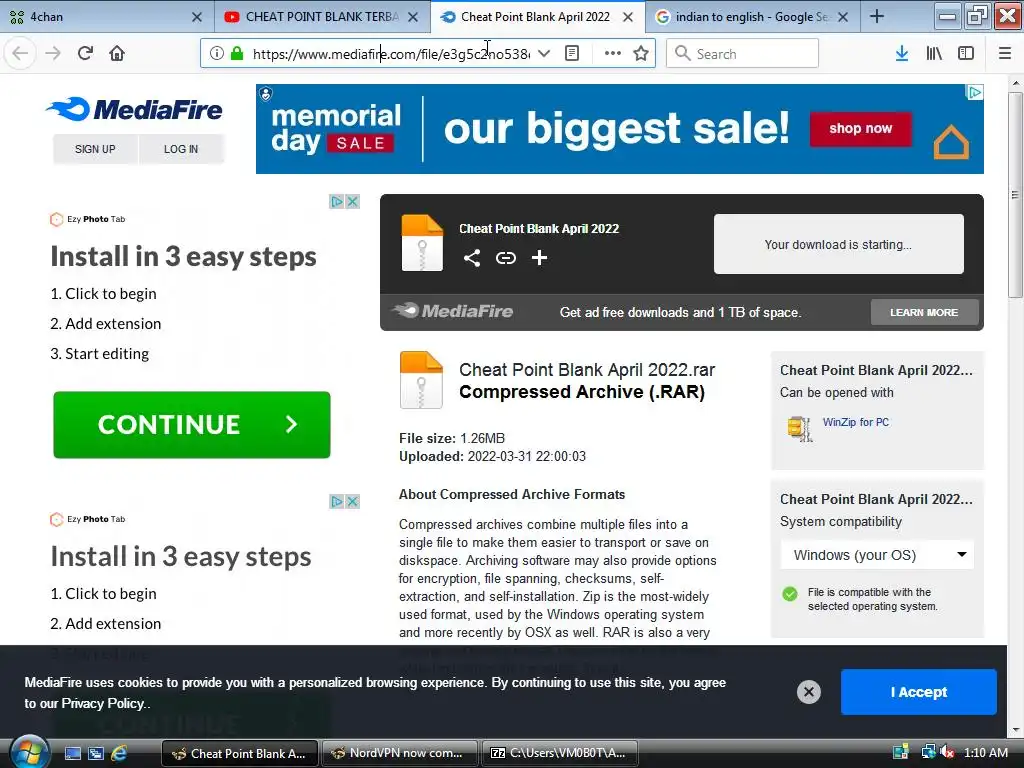Click the green padlock connection icon
This screenshot has width=1024, height=768.
click(x=237, y=54)
